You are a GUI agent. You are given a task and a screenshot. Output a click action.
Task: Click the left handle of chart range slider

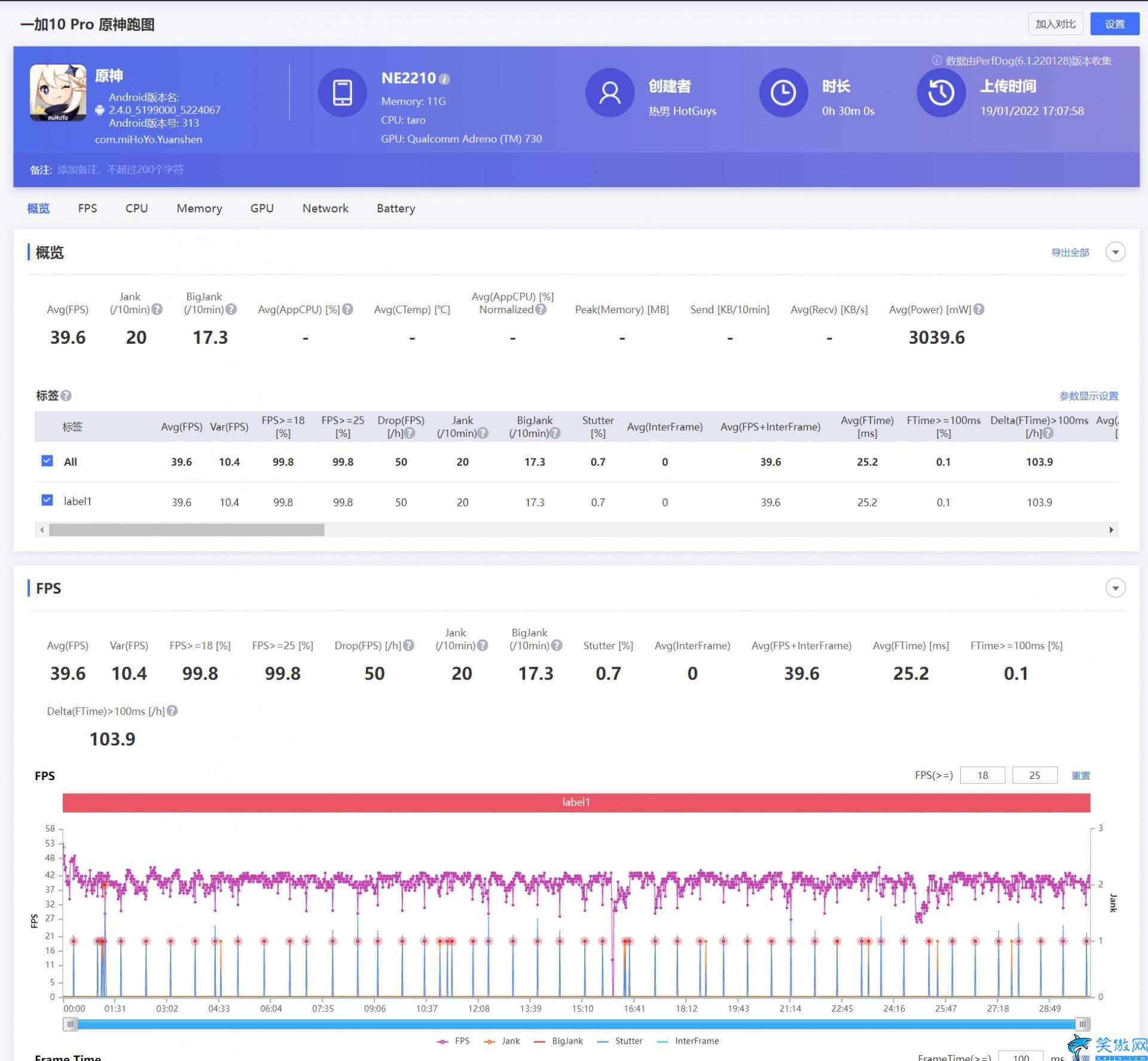(x=71, y=1025)
